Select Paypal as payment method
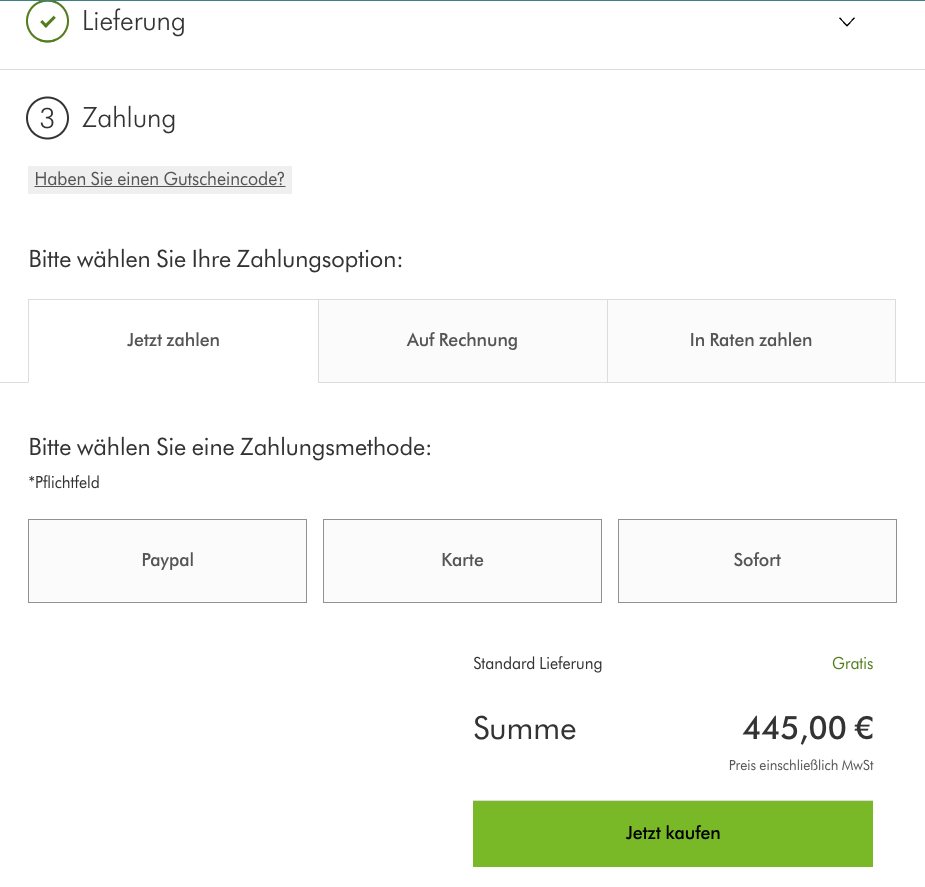Viewport: 925px width, 887px height. 167,560
